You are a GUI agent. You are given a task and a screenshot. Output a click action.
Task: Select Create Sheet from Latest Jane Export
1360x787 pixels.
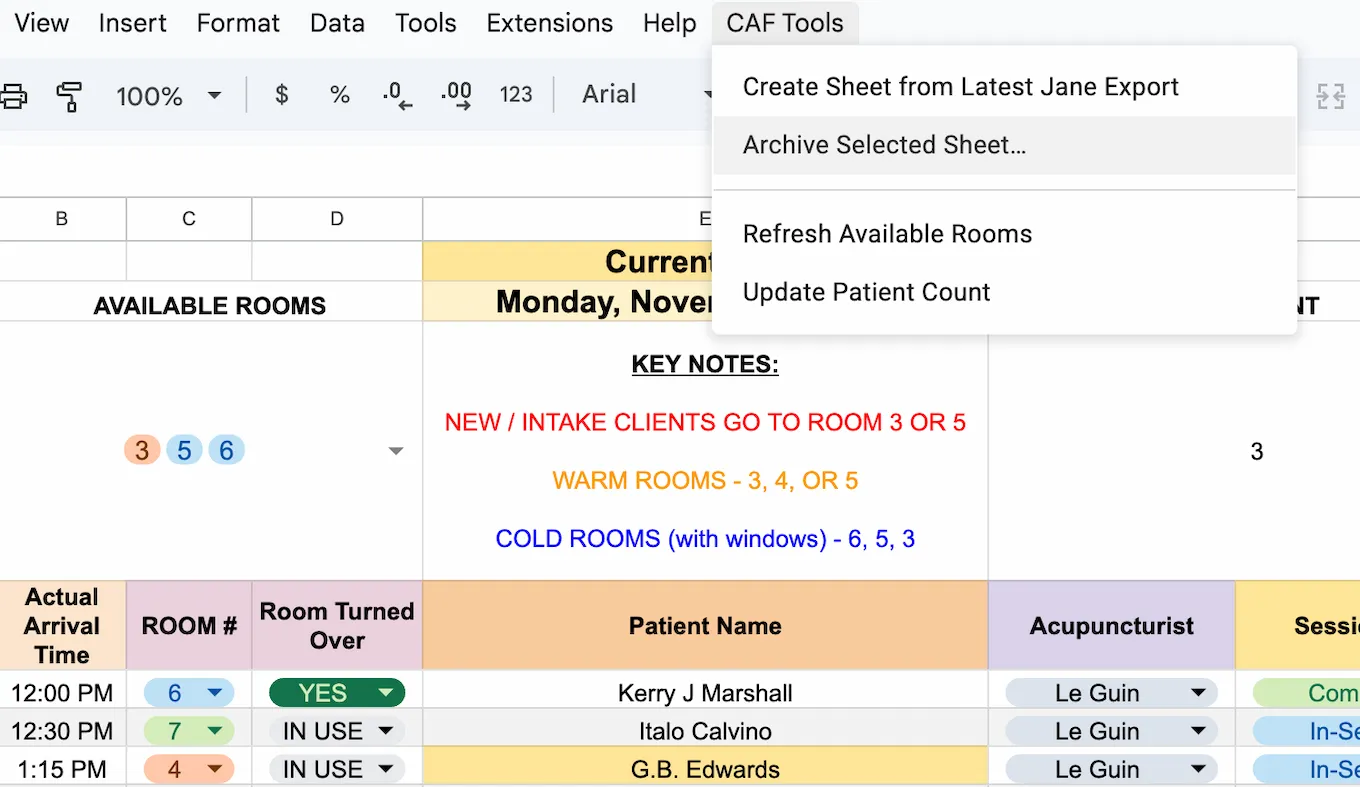[x=960, y=87]
